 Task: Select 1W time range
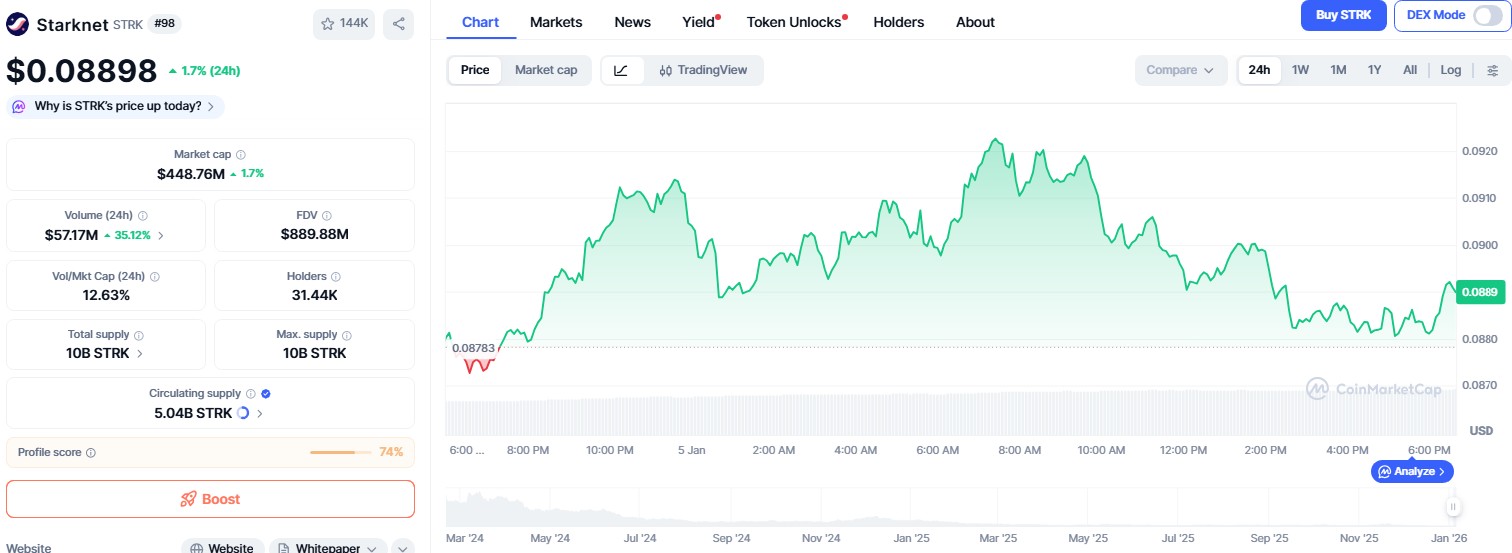click(x=1300, y=70)
